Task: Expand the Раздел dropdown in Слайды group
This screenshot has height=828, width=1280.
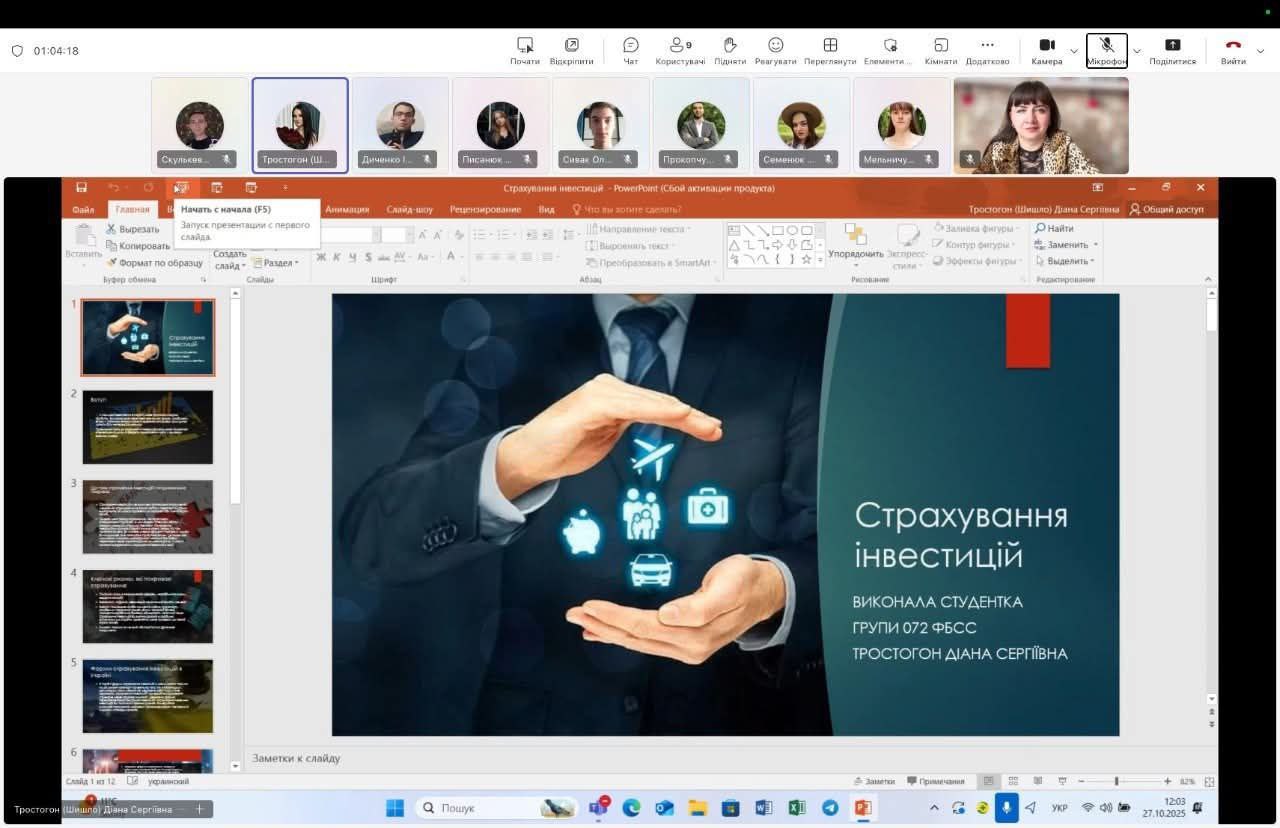Action: tap(277, 263)
